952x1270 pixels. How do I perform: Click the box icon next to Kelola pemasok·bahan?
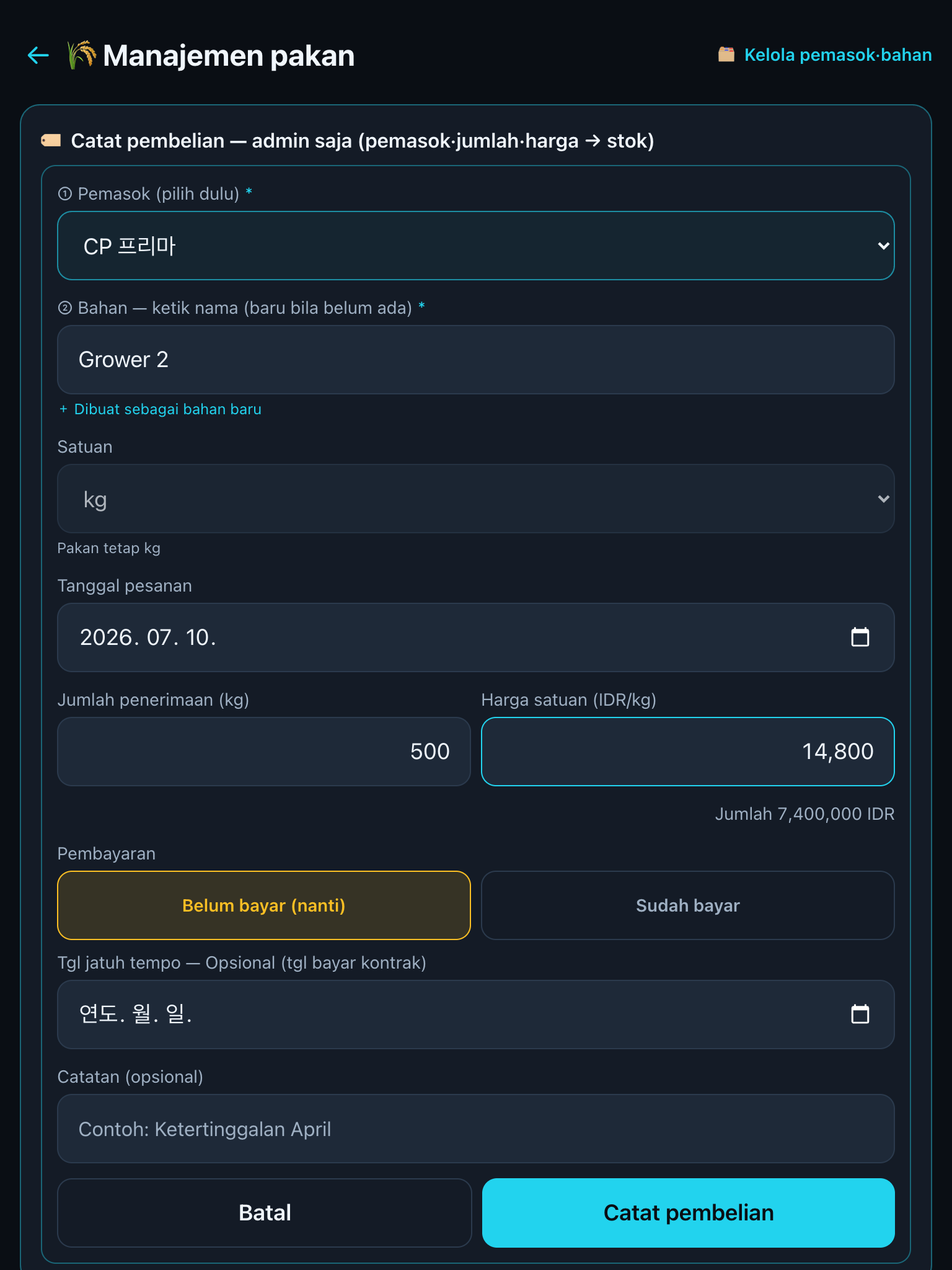[x=726, y=55]
